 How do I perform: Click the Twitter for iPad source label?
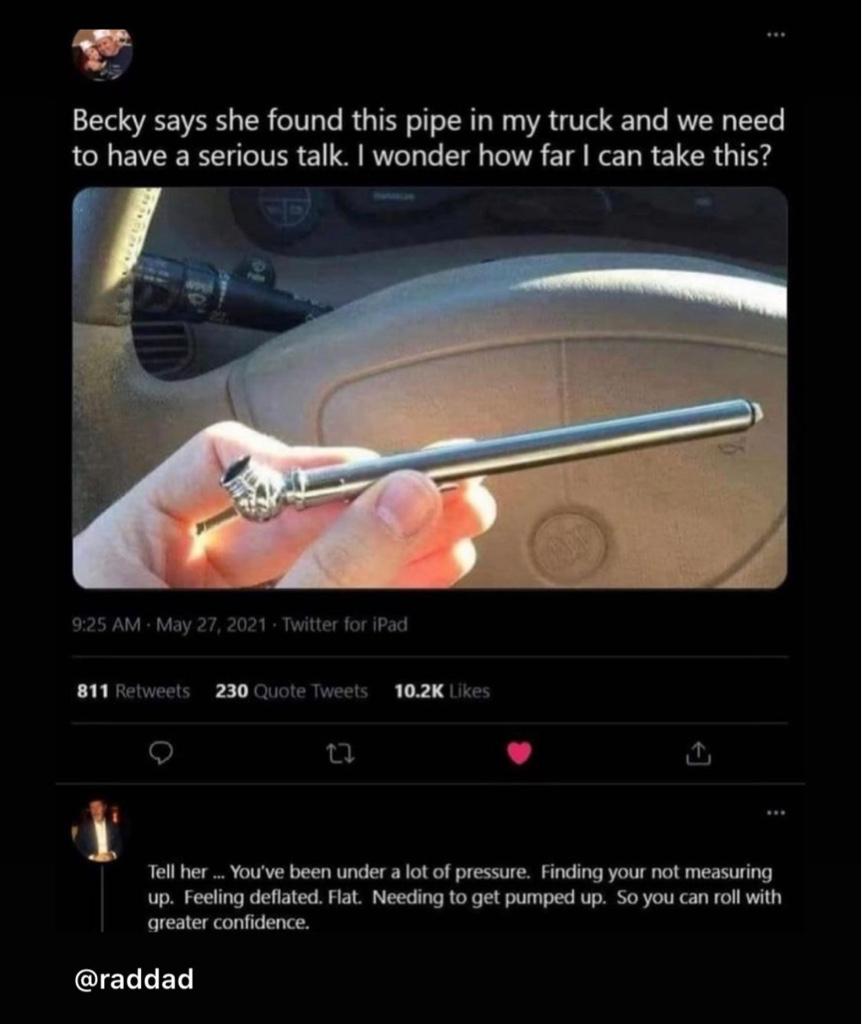click(x=345, y=625)
